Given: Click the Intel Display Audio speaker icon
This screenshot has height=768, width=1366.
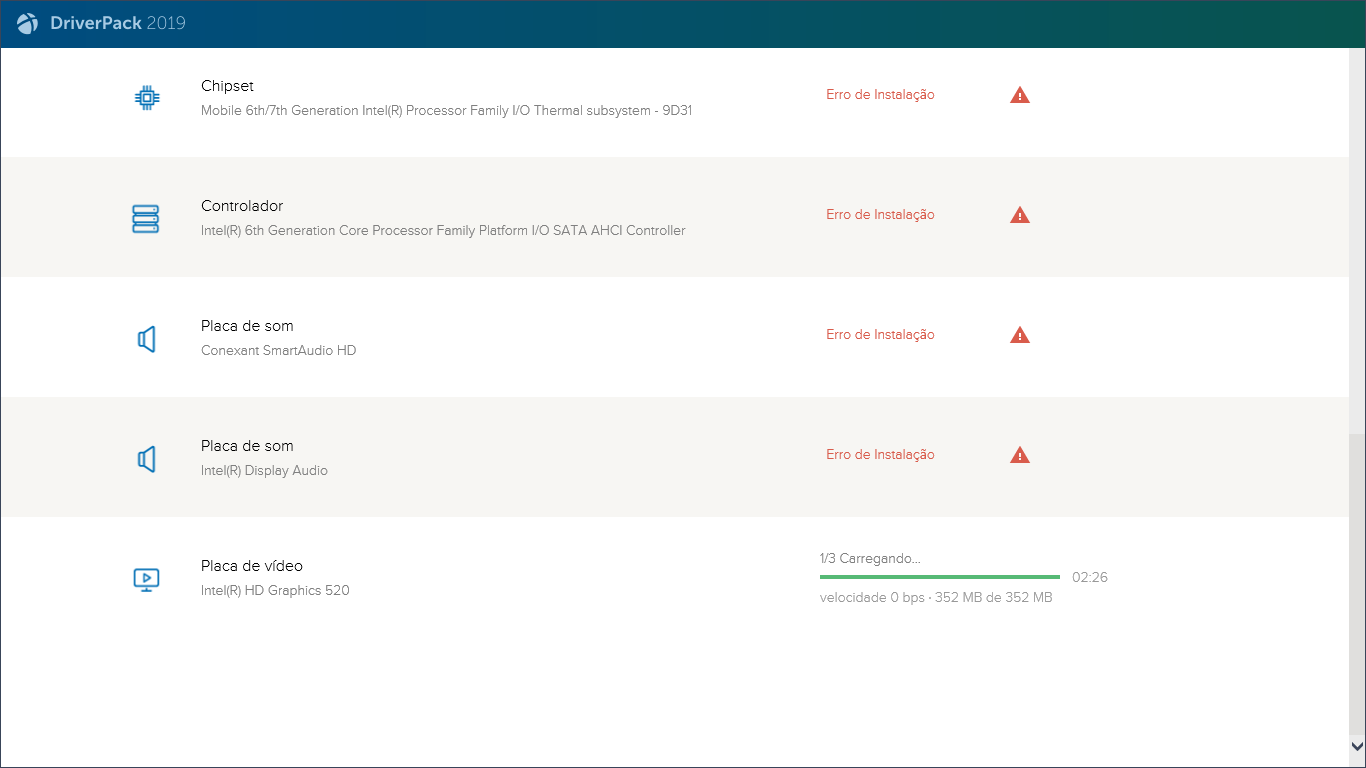Looking at the screenshot, I should pyautogui.click(x=146, y=460).
